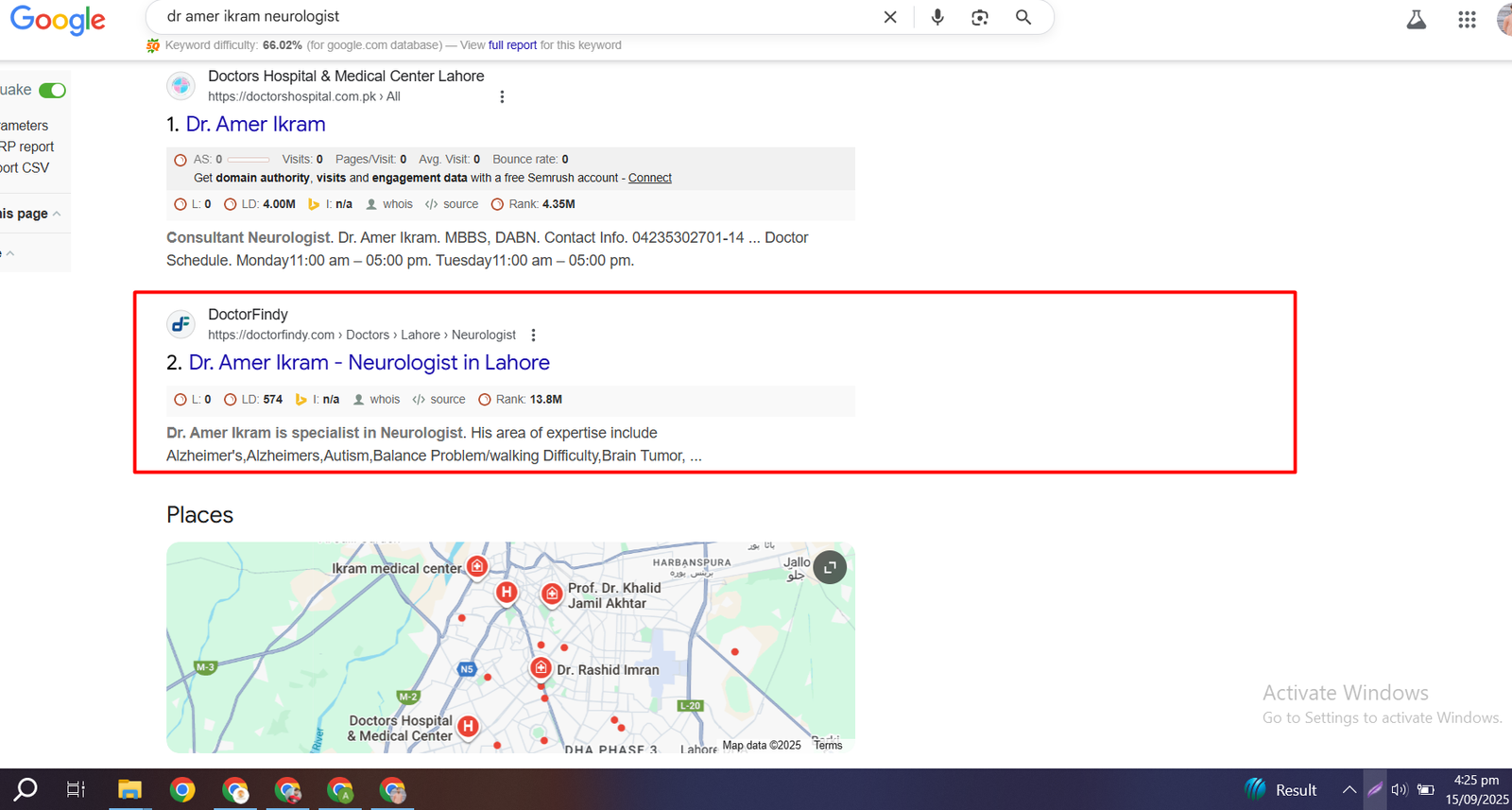Click inside the Google search input field

[510, 17]
